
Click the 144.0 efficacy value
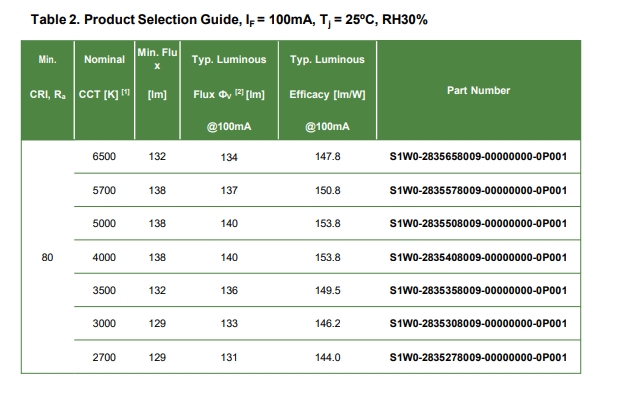[x=328, y=357]
